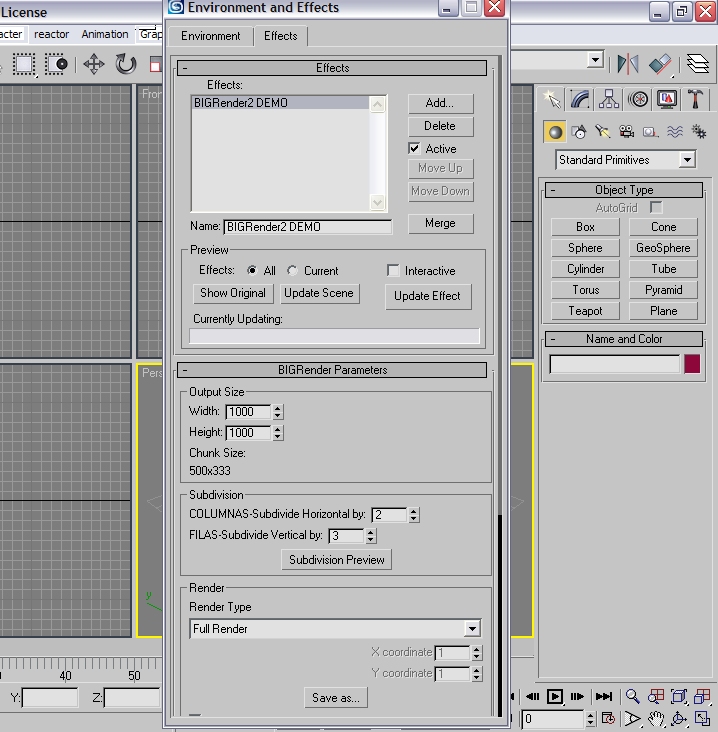Click the Show Original button
This screenshot has width=718, height=732.
(x=233, y=293)
